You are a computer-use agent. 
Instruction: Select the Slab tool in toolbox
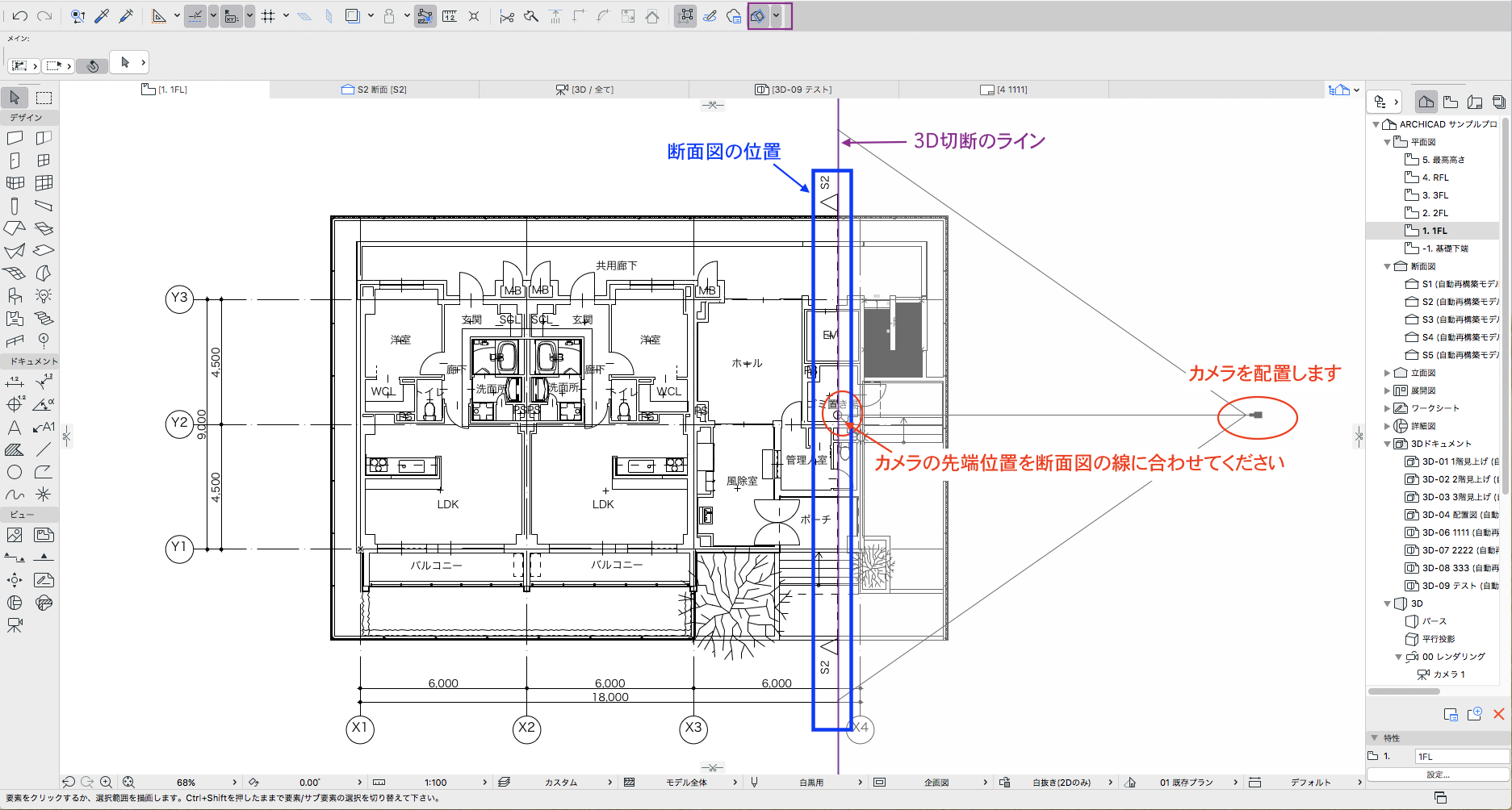44,251
